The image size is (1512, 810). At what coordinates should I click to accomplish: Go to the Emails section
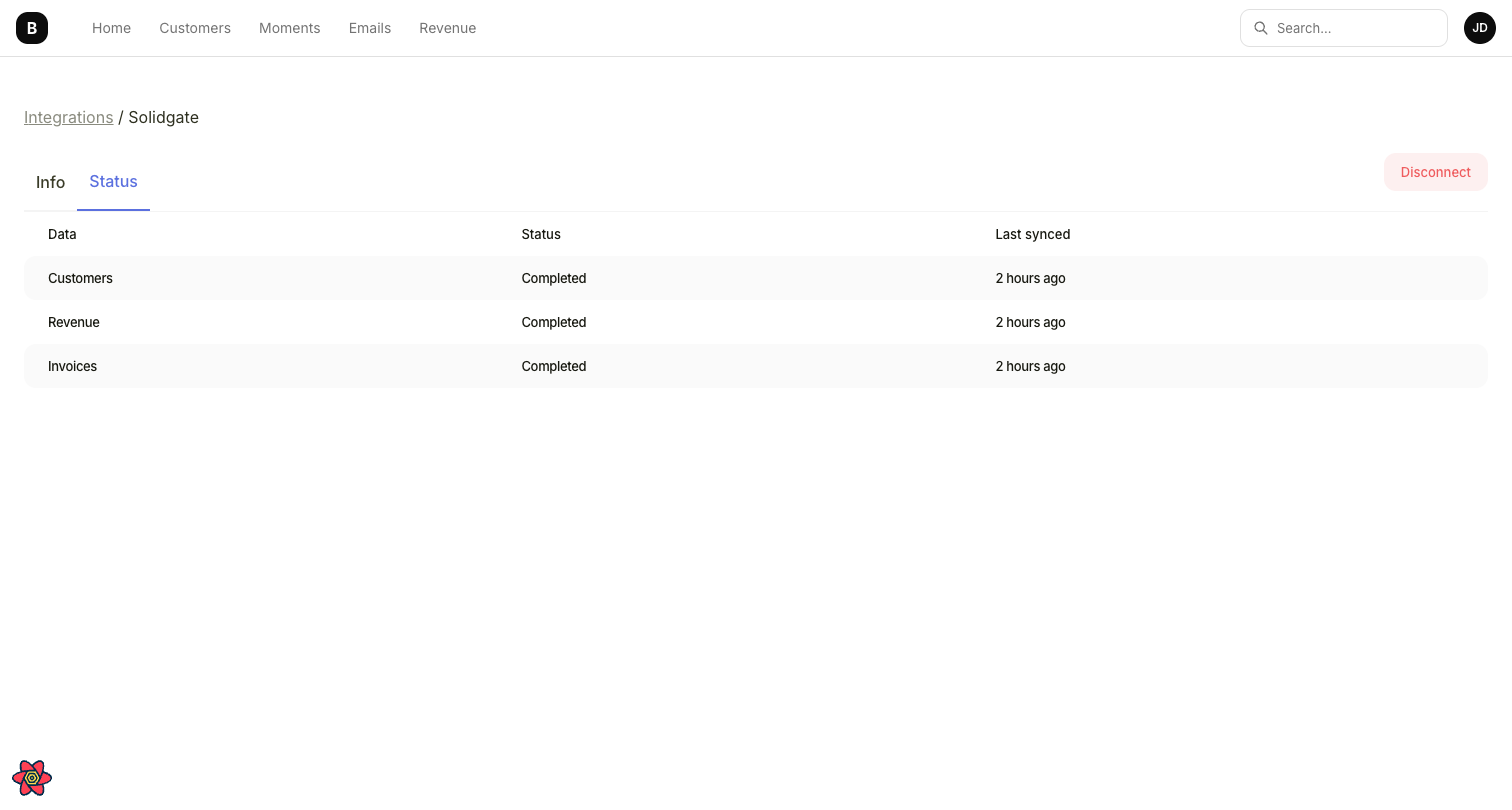pos(369,27)
